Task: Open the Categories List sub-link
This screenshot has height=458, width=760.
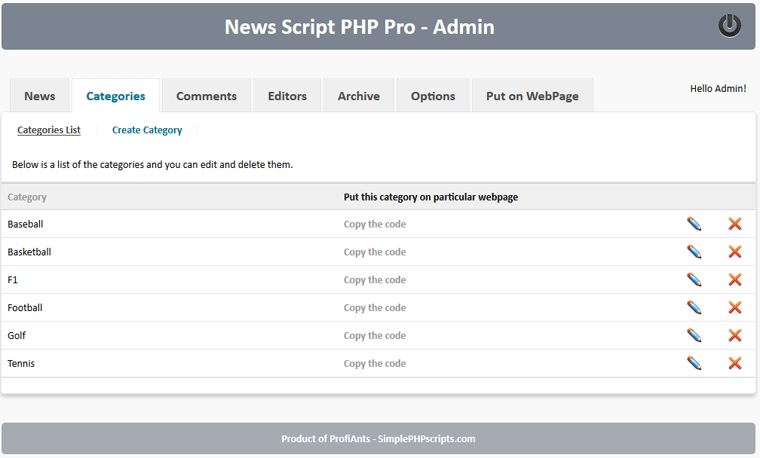Action: click(49, 130)
